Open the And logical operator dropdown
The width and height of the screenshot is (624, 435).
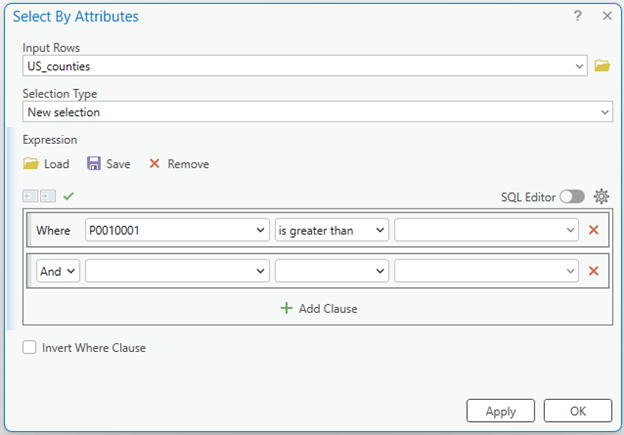(58, 271)
